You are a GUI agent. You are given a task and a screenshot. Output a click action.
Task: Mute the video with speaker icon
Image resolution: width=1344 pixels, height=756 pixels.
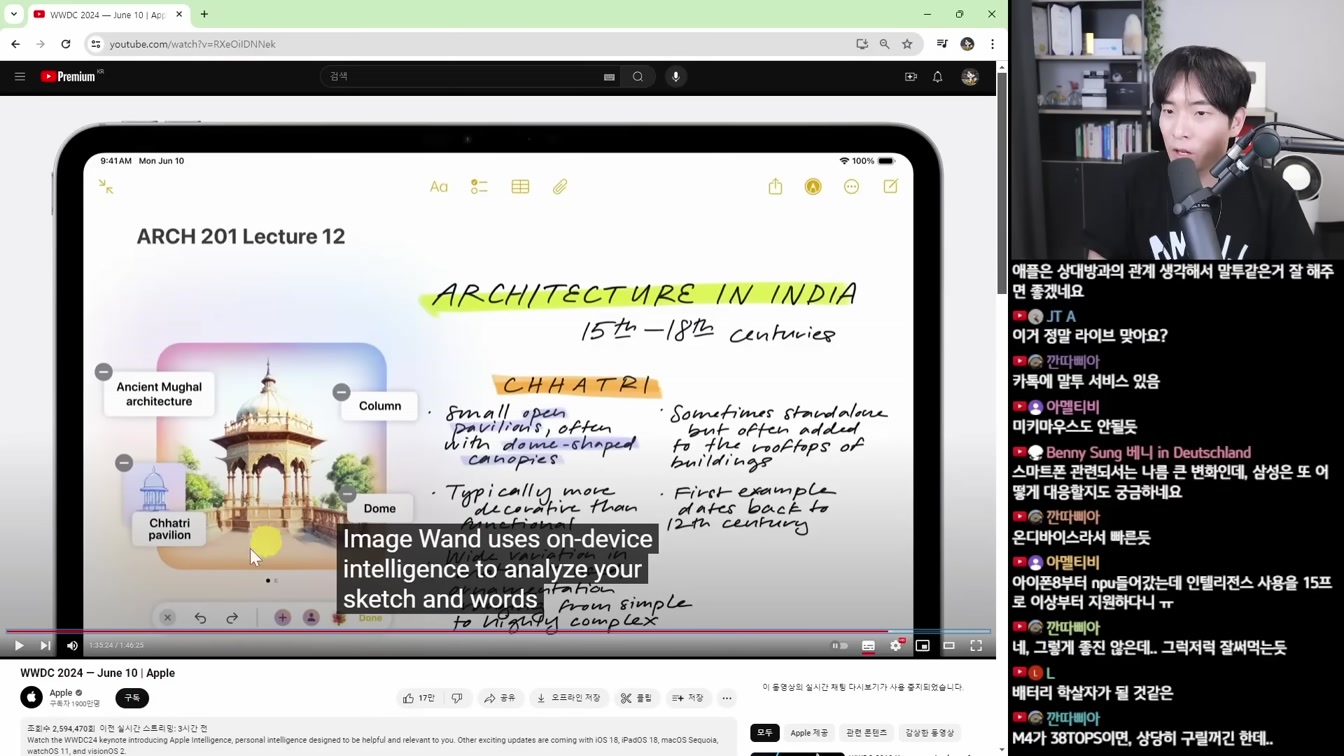72,646
